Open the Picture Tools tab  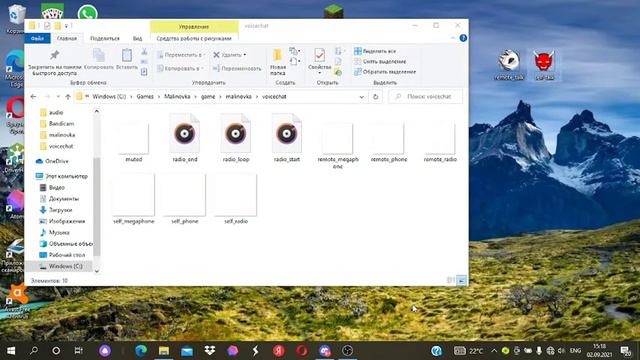[194, 38]
